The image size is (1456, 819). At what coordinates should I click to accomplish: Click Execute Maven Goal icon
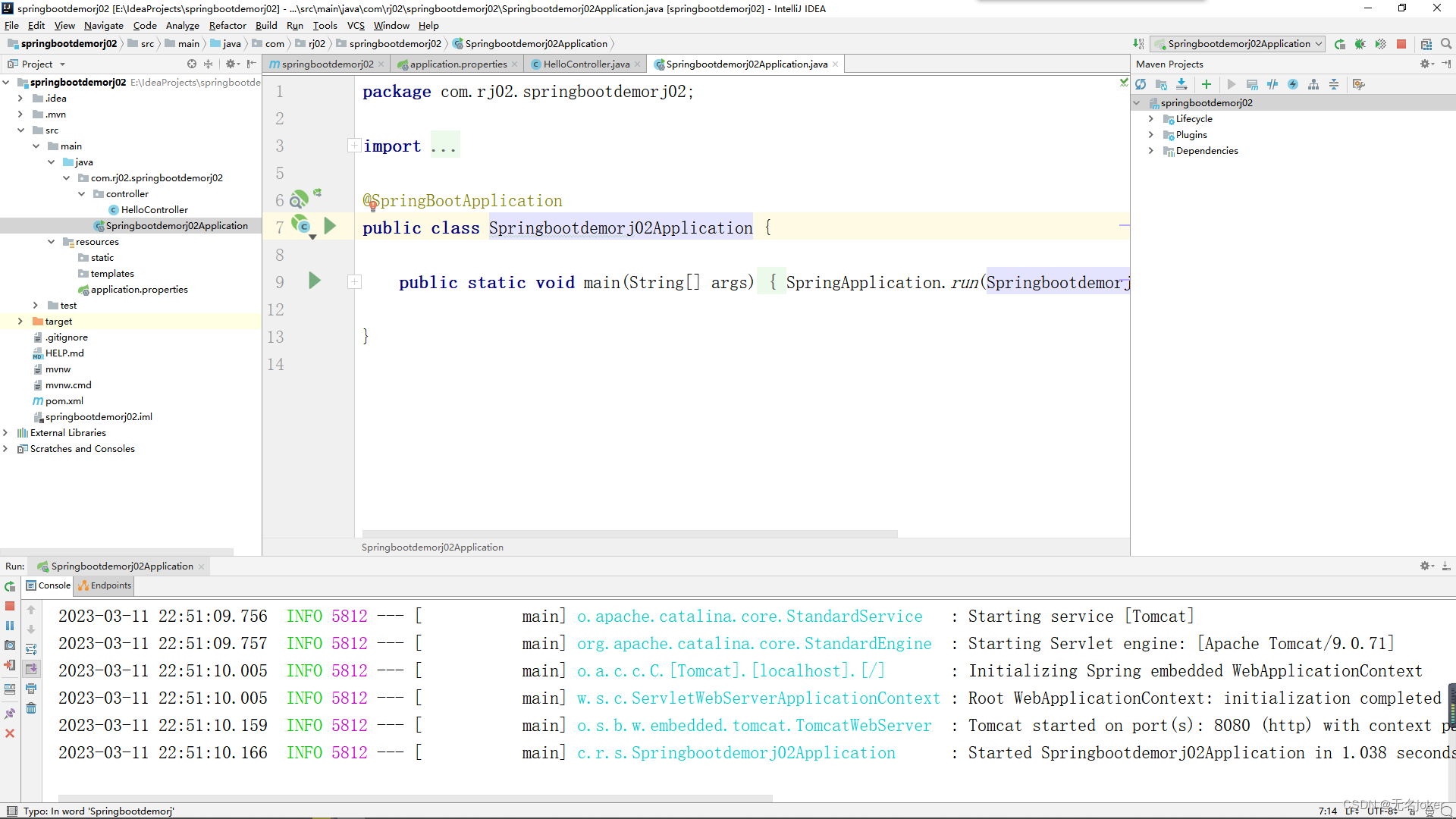click(1252, 84)
